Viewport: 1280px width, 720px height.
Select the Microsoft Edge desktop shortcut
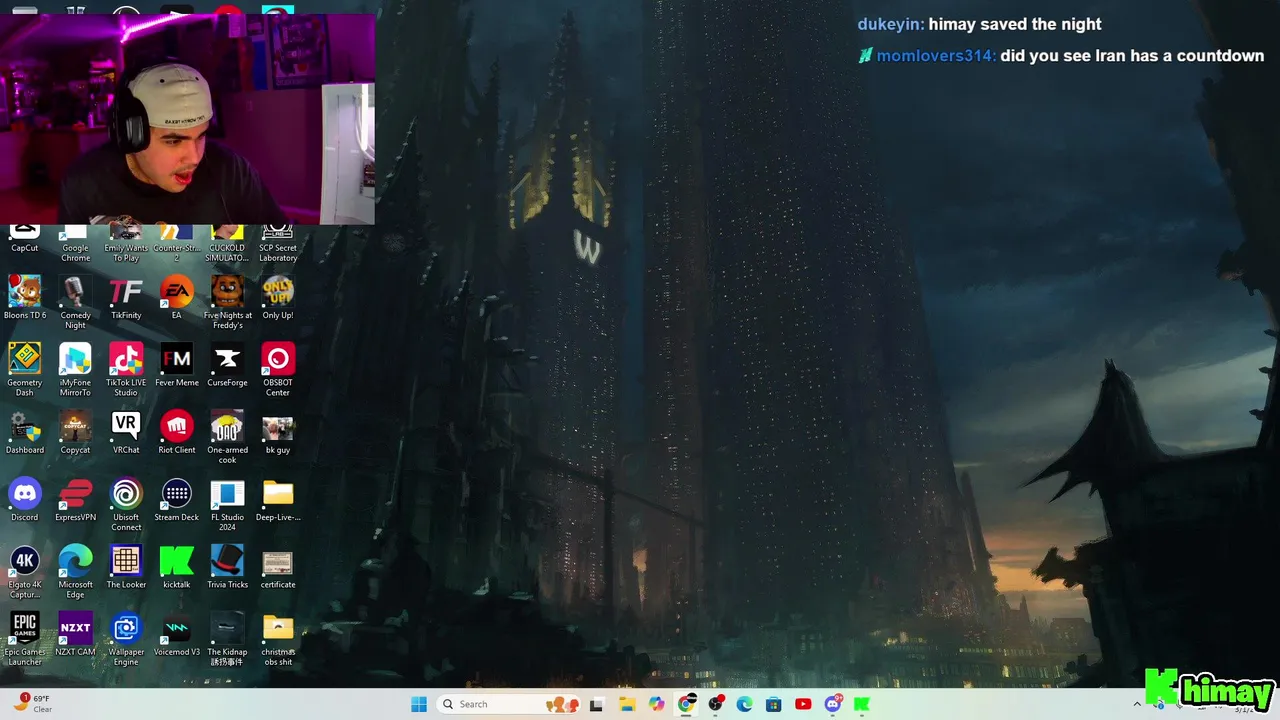[75, 572]
